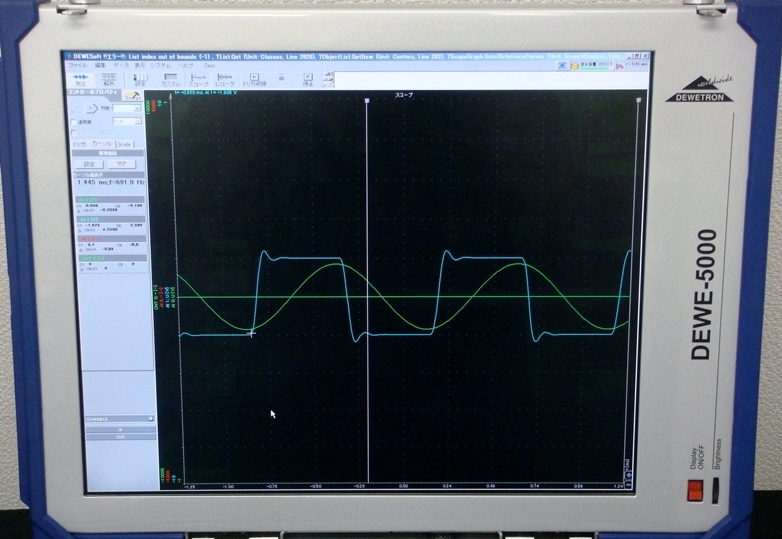Image resolution: width=782 pixels, height=539 pixels.
Task: Select the 解析 analysis mode icon
Action: pos(108,80)
